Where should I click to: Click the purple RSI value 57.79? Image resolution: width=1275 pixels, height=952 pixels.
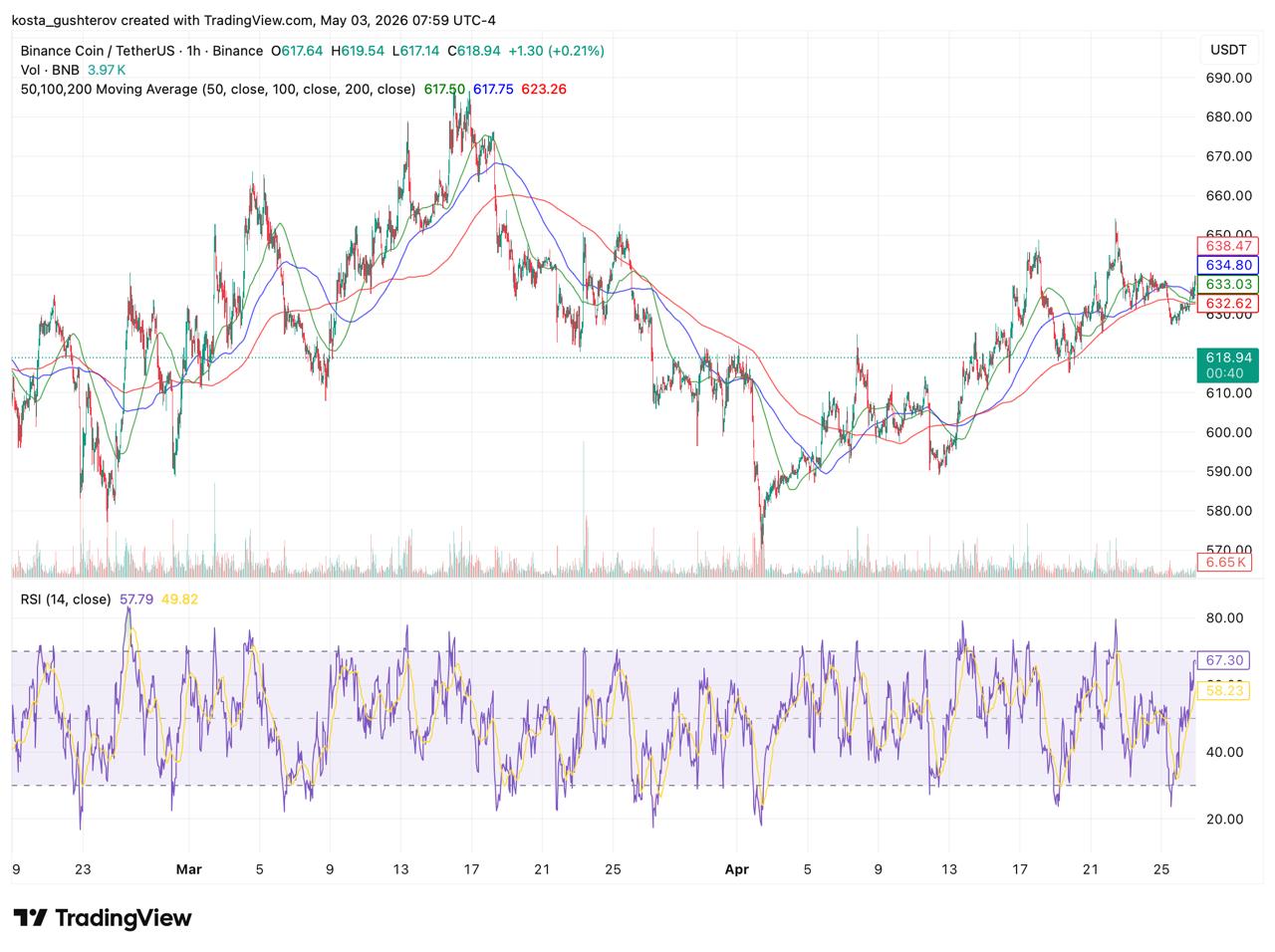[x=136, y=599]
